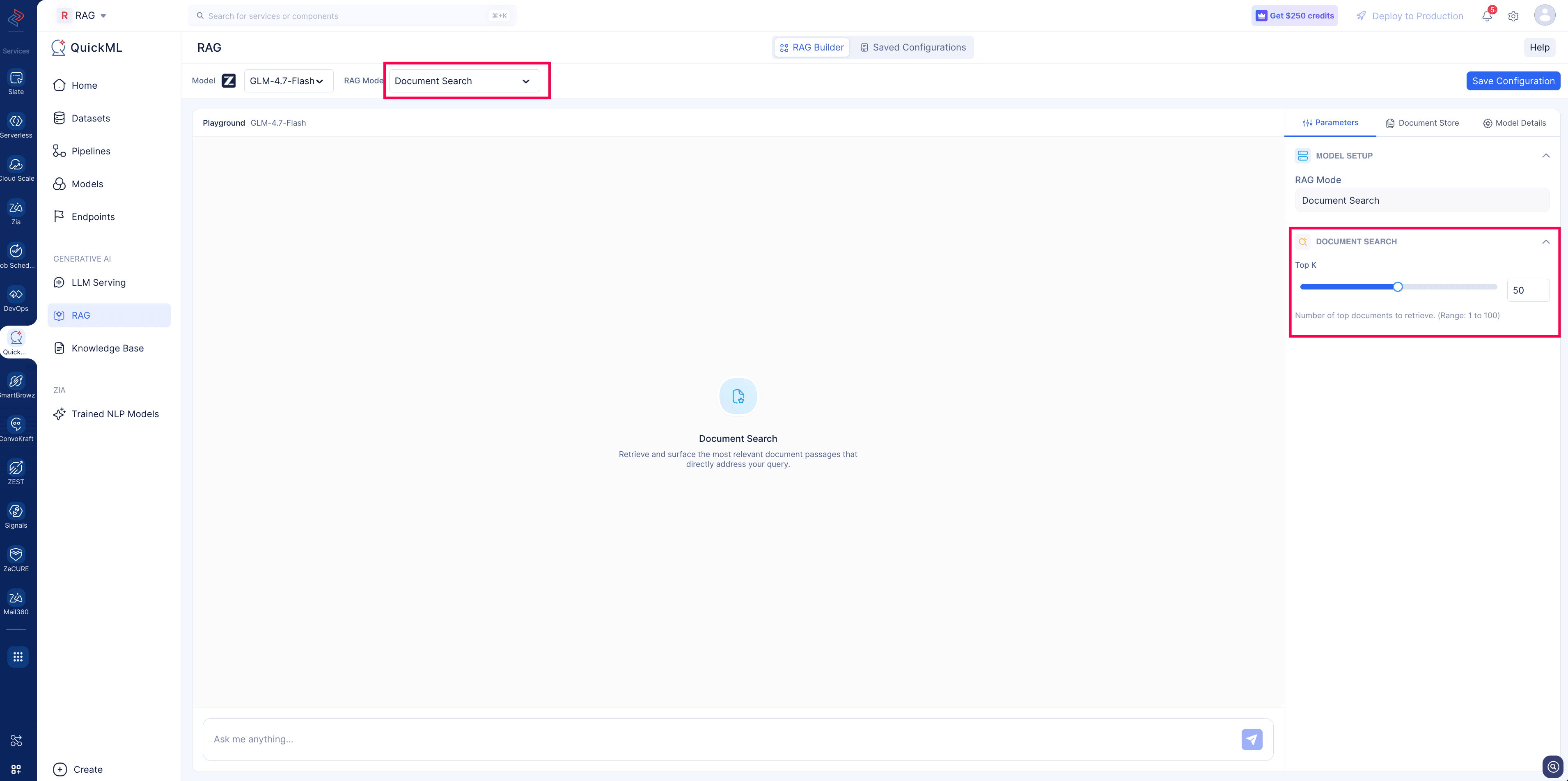Focus the search services or components field
This screenshot has height=781, width=1568.
click(352, 16)
